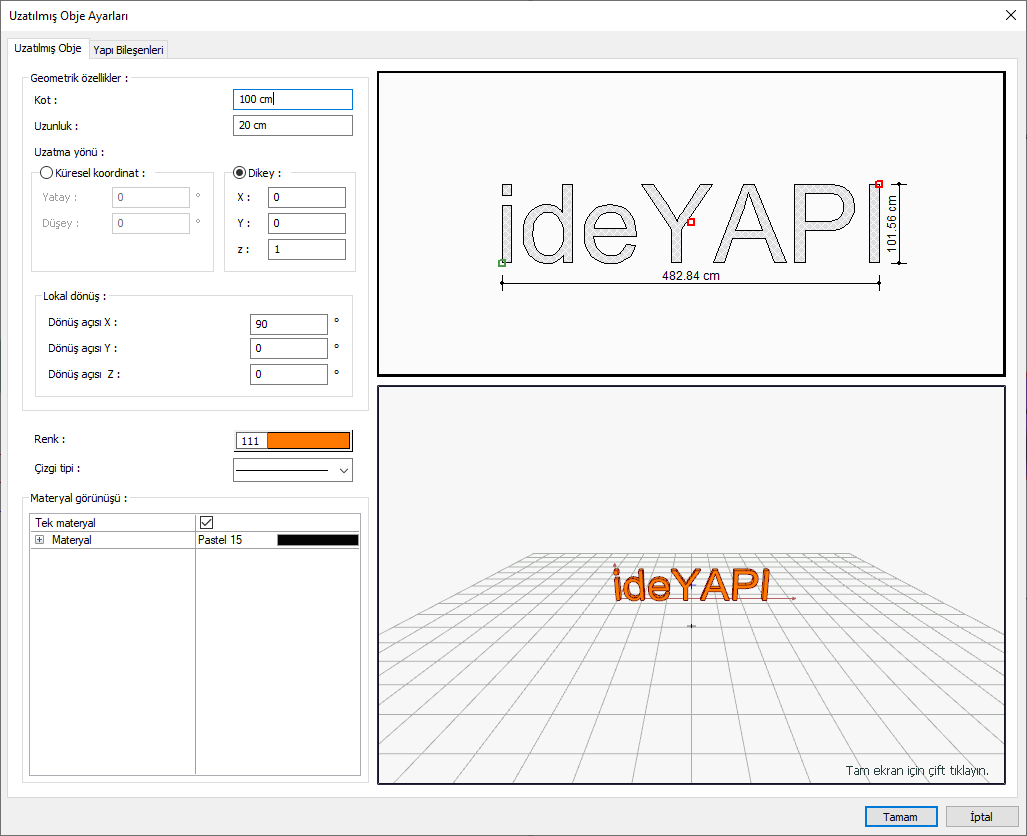
Task: Click the Kot input field
Action: 292,100
